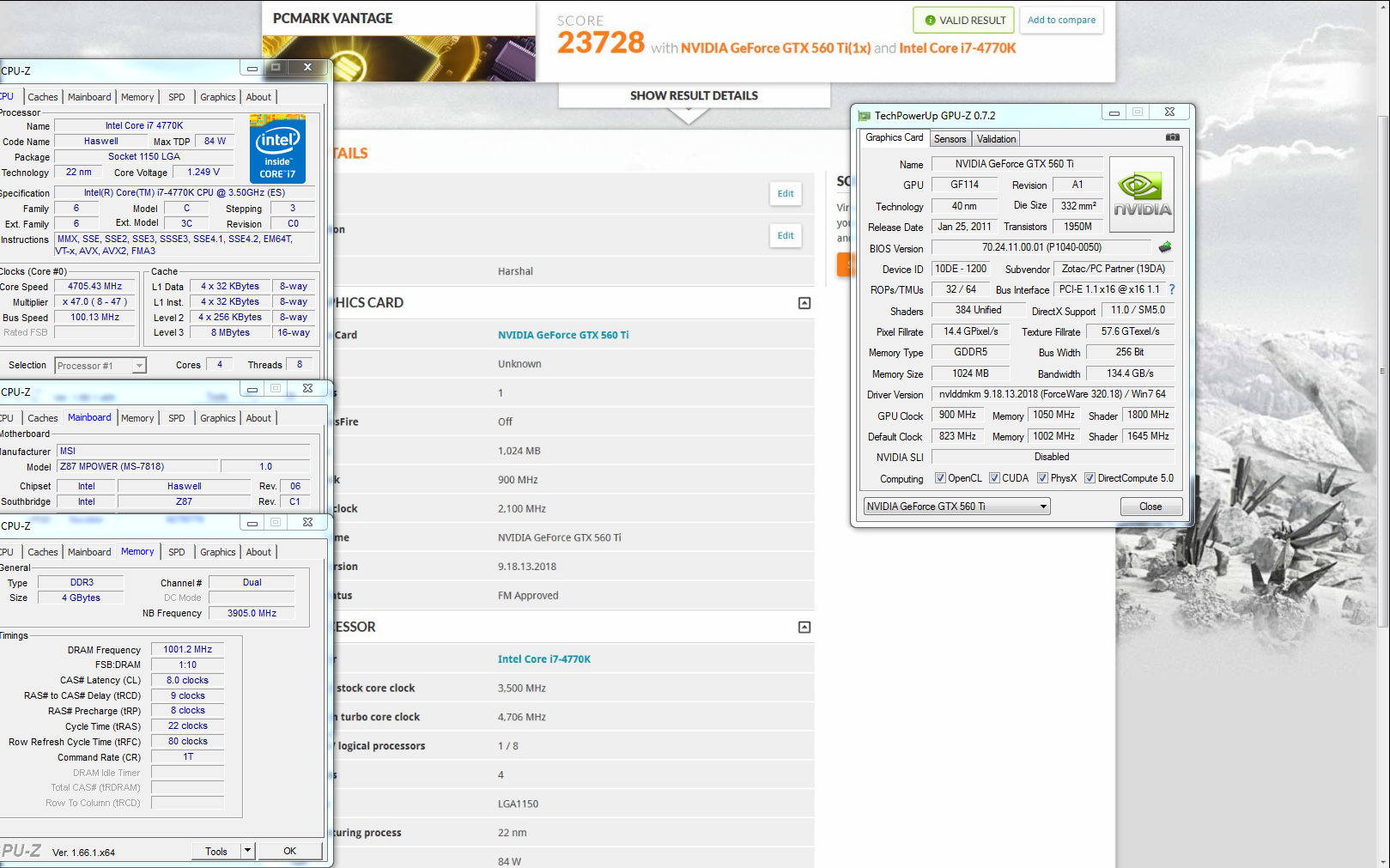This screenshot has width=1390, height=868.
Task: Open the GPU selection dropdown in GPU-Z
Action: (x=956, y=507)
